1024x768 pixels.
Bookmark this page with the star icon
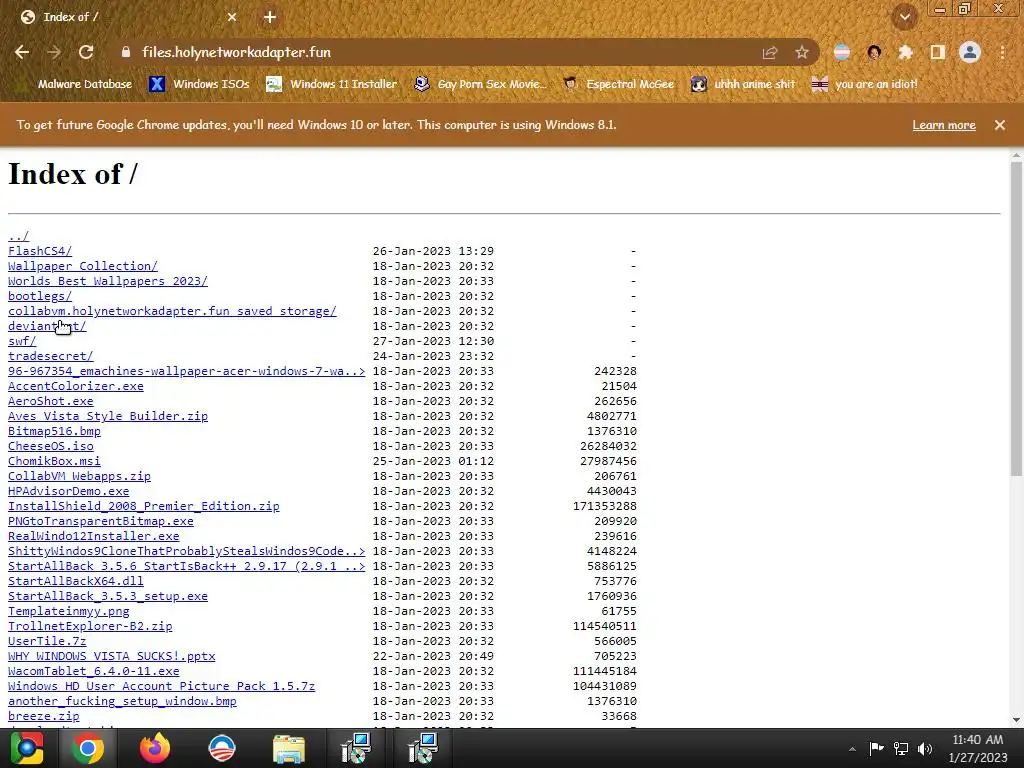click(802, 52)
